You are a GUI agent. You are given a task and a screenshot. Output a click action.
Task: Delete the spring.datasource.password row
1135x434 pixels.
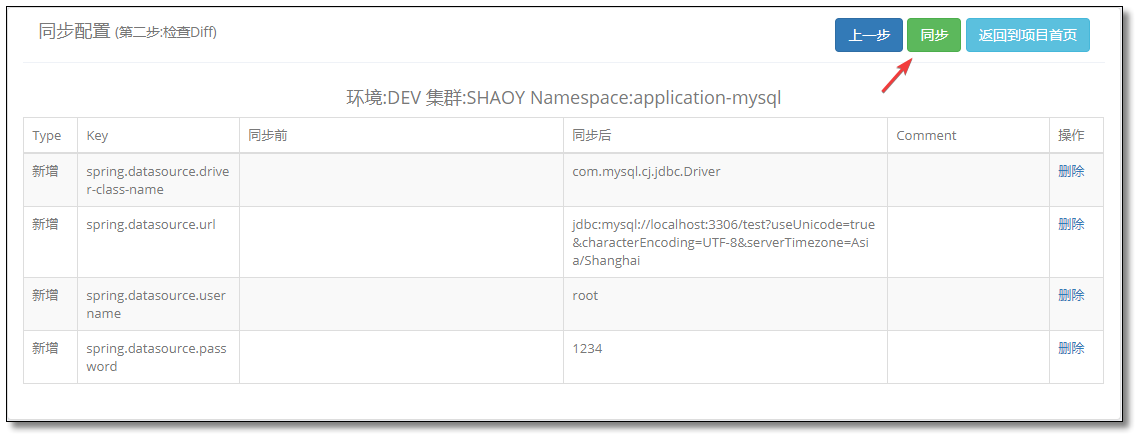(x=1071, y=348)
